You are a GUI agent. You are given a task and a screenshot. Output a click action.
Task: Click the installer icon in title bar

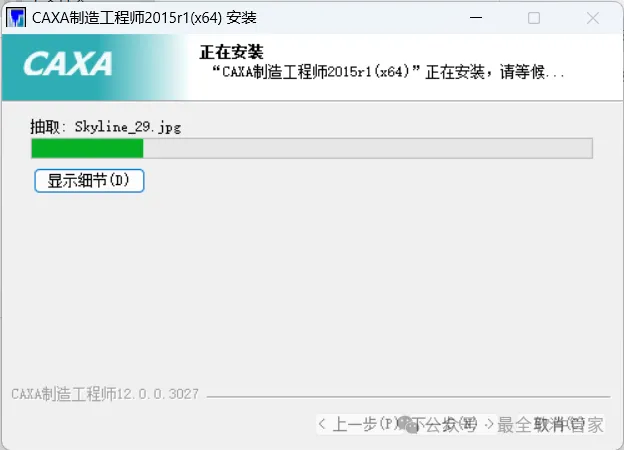click(x=16, y=18)
